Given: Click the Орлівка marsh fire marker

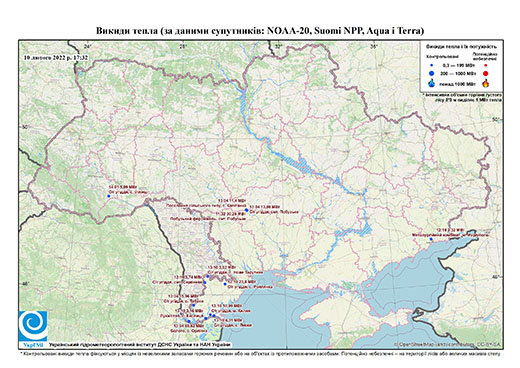Looking at the screenshot, I should [189, 321].
